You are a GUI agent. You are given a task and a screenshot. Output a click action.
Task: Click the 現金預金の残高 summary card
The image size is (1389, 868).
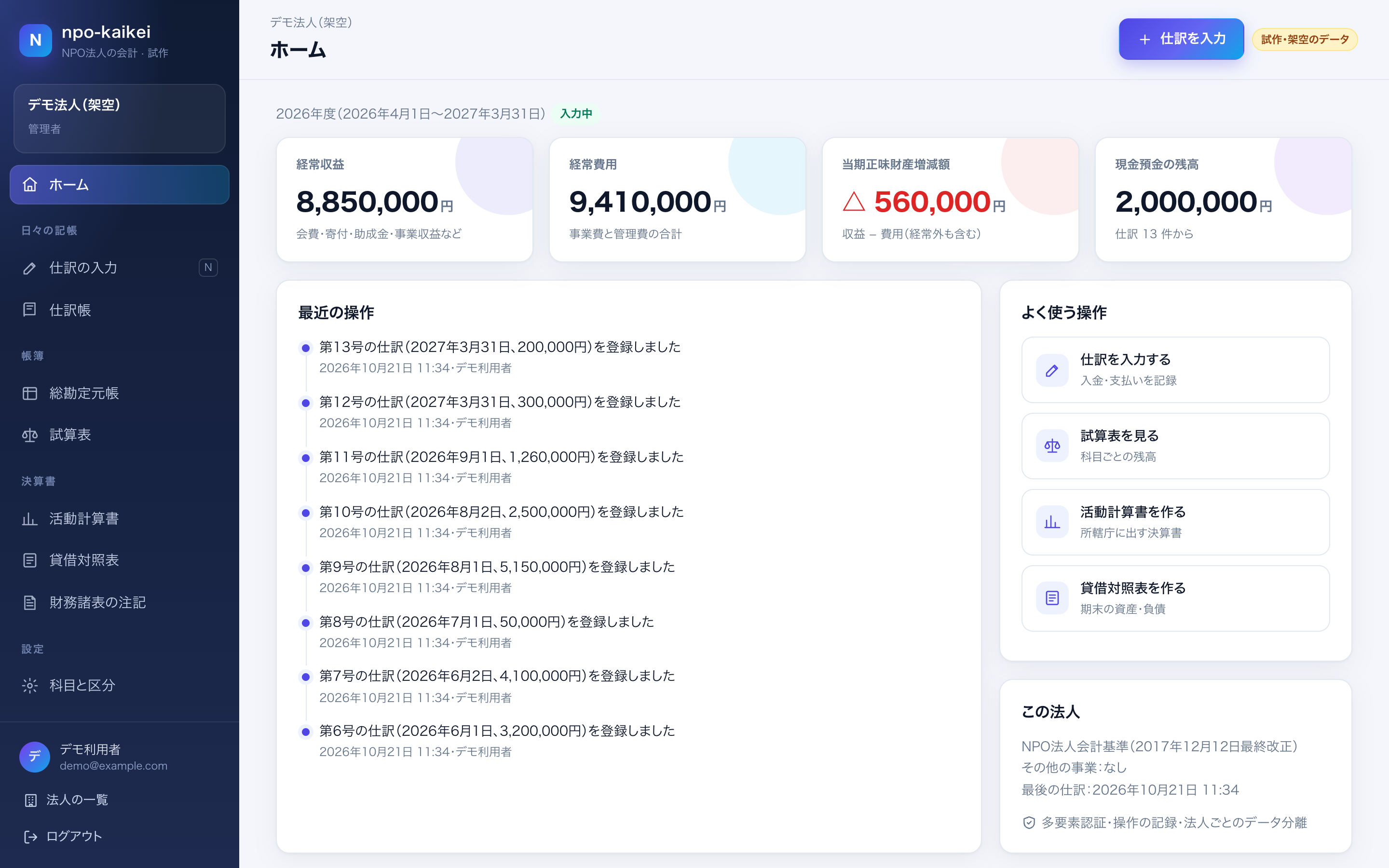(x=1223, y=199)
